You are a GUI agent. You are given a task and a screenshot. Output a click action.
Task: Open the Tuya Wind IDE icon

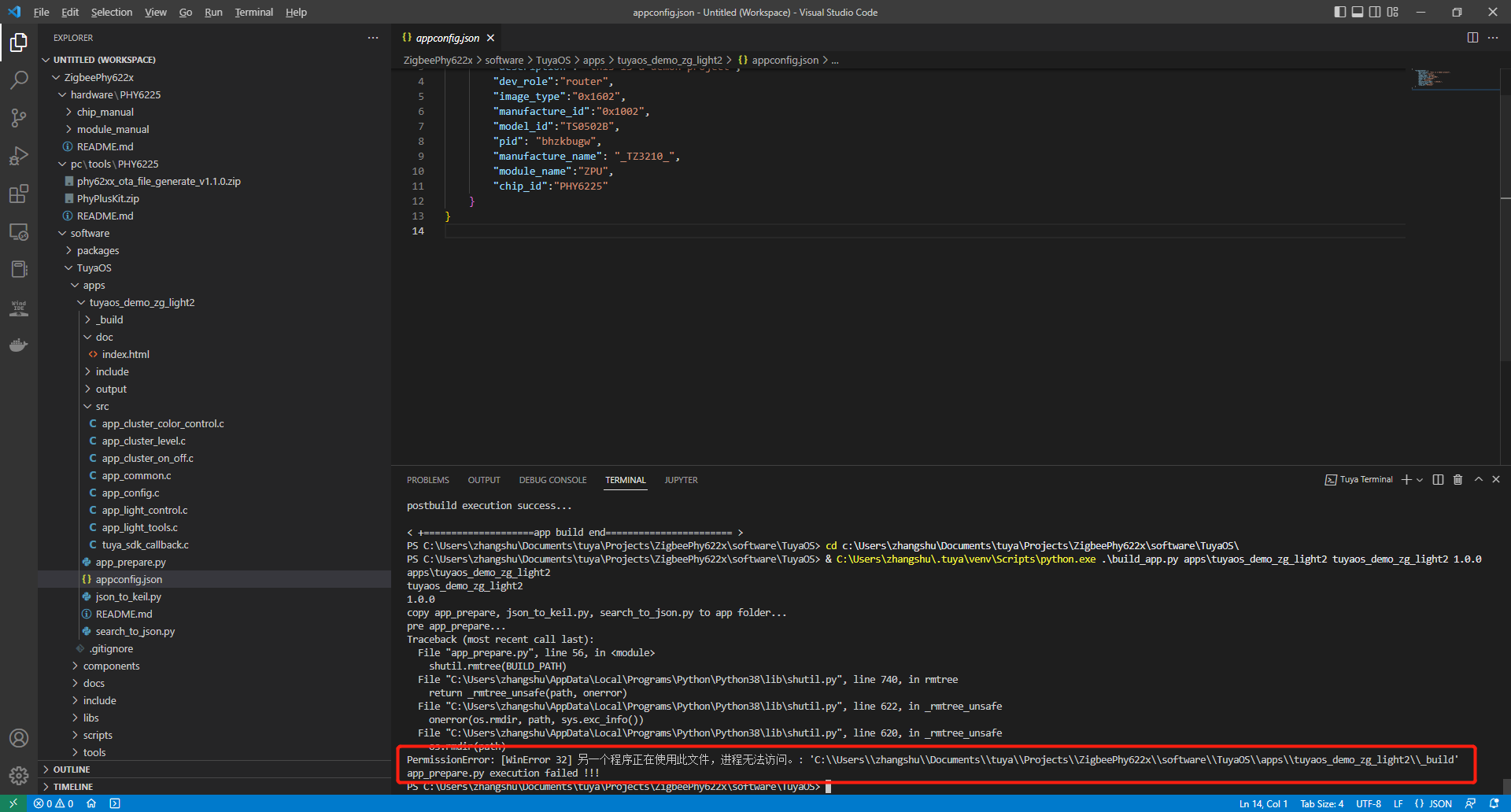tap(19, 308)
